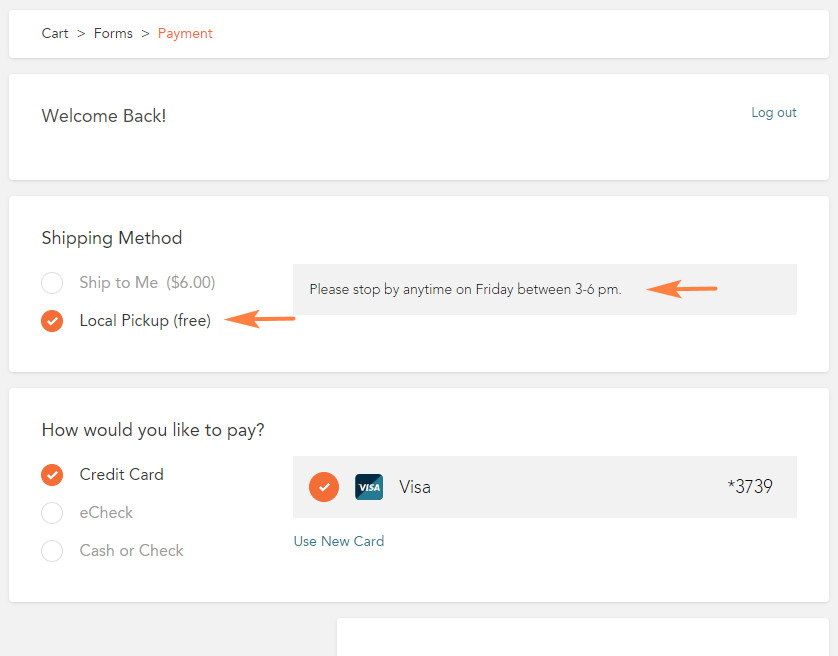The height and width of the screenshot is (656, 838).
Task: Click the Credit Card option label
Action: click(122, 474)
